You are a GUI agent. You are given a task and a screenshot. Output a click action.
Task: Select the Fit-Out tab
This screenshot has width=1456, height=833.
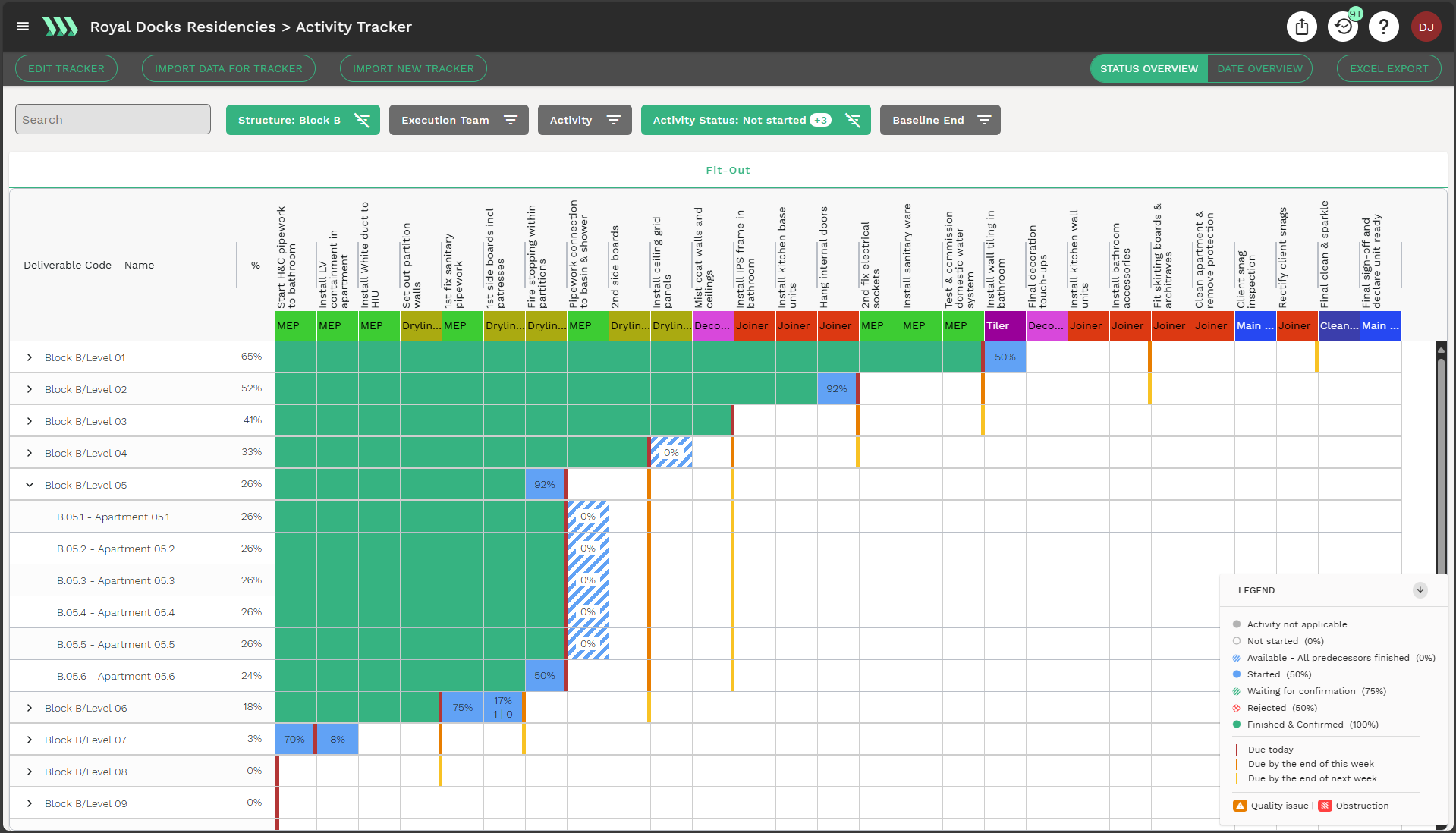click(x=728, y=170)
